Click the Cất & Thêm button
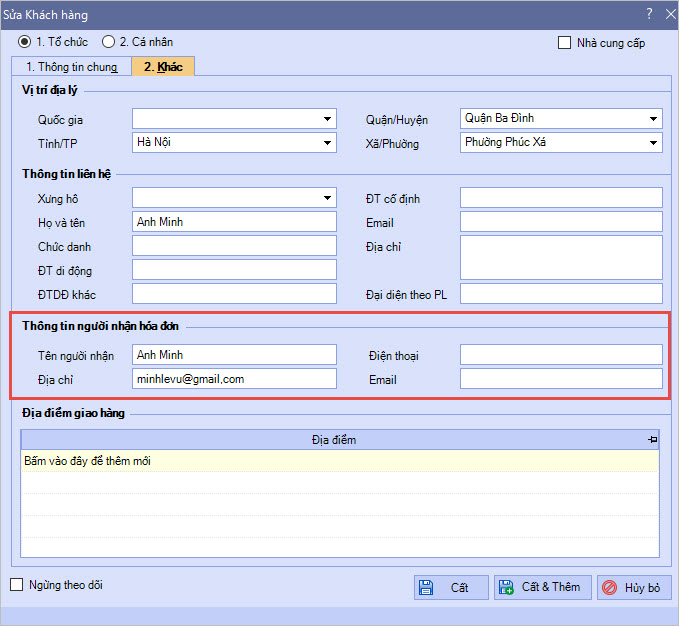 [x=543, y=587]
